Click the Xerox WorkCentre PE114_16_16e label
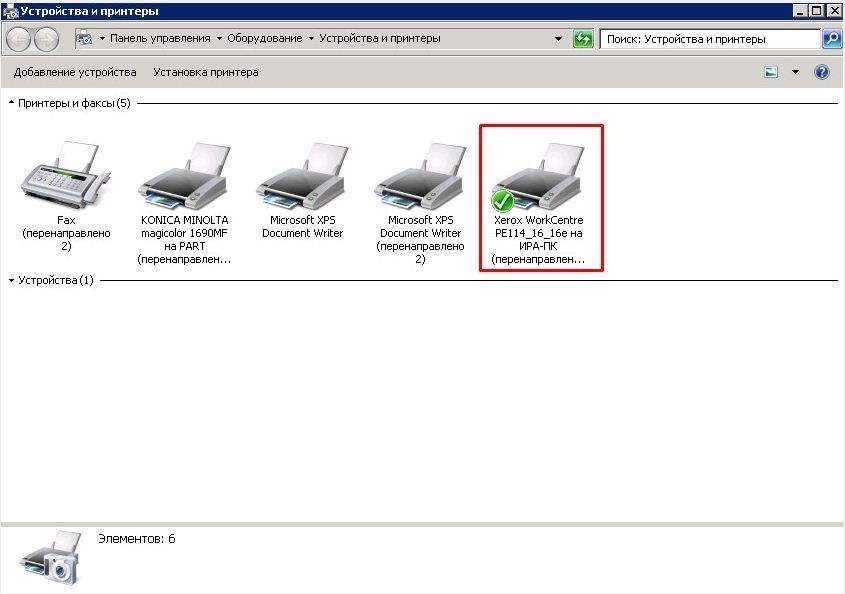845x594 pixels. pyautogui.click(x=538, y=239)
